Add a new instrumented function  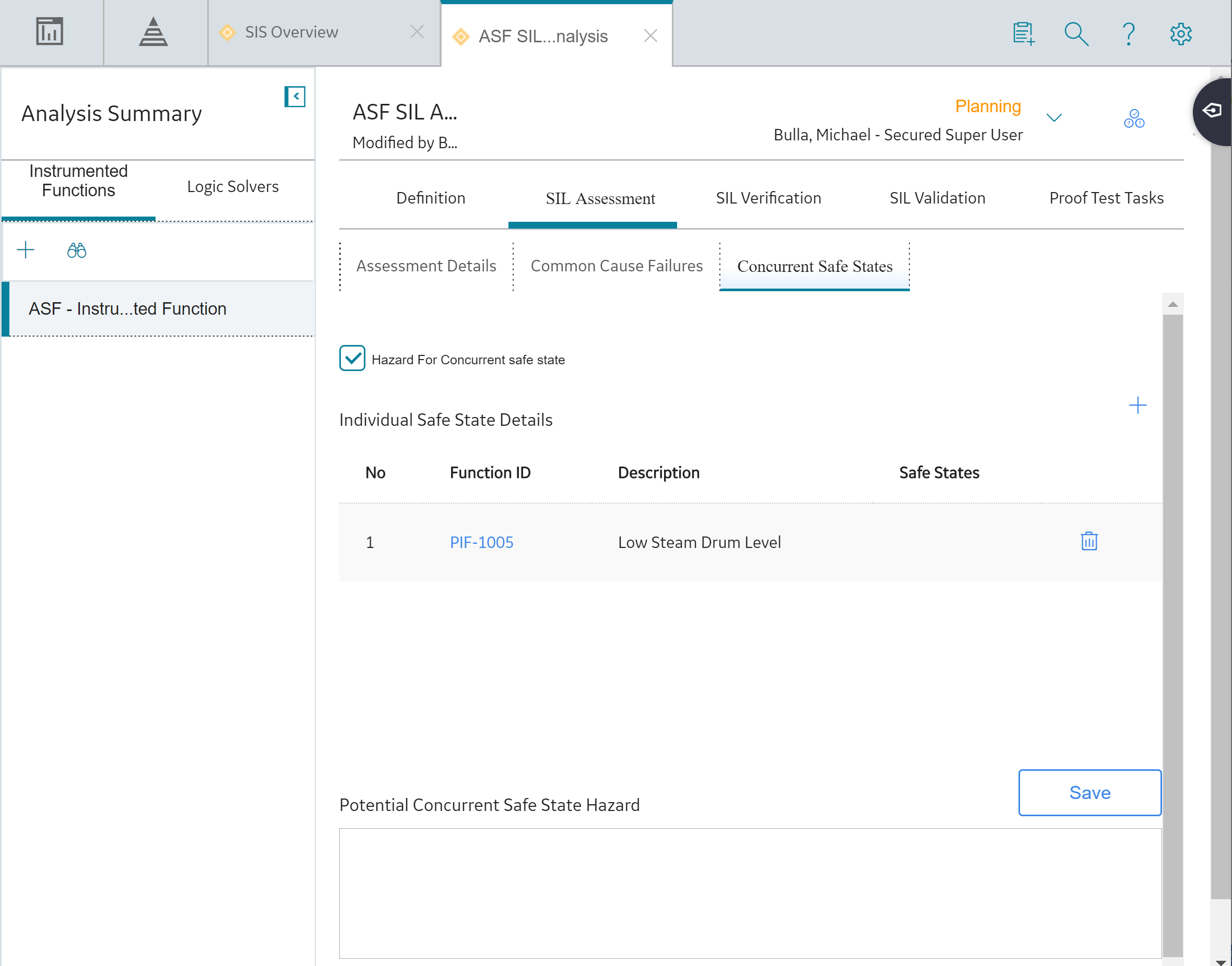[26, 249]
